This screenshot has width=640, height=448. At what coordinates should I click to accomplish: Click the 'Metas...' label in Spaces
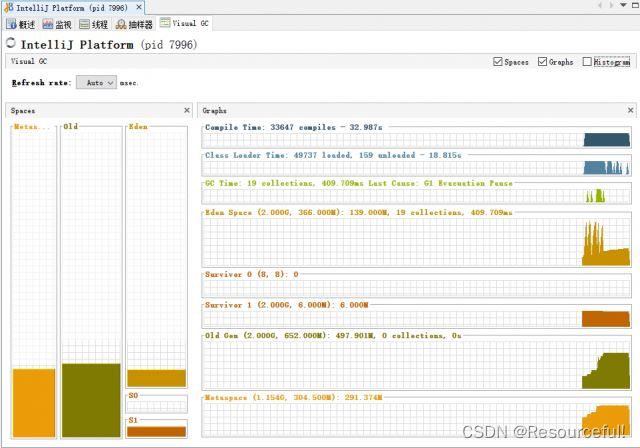pos(32,126)
